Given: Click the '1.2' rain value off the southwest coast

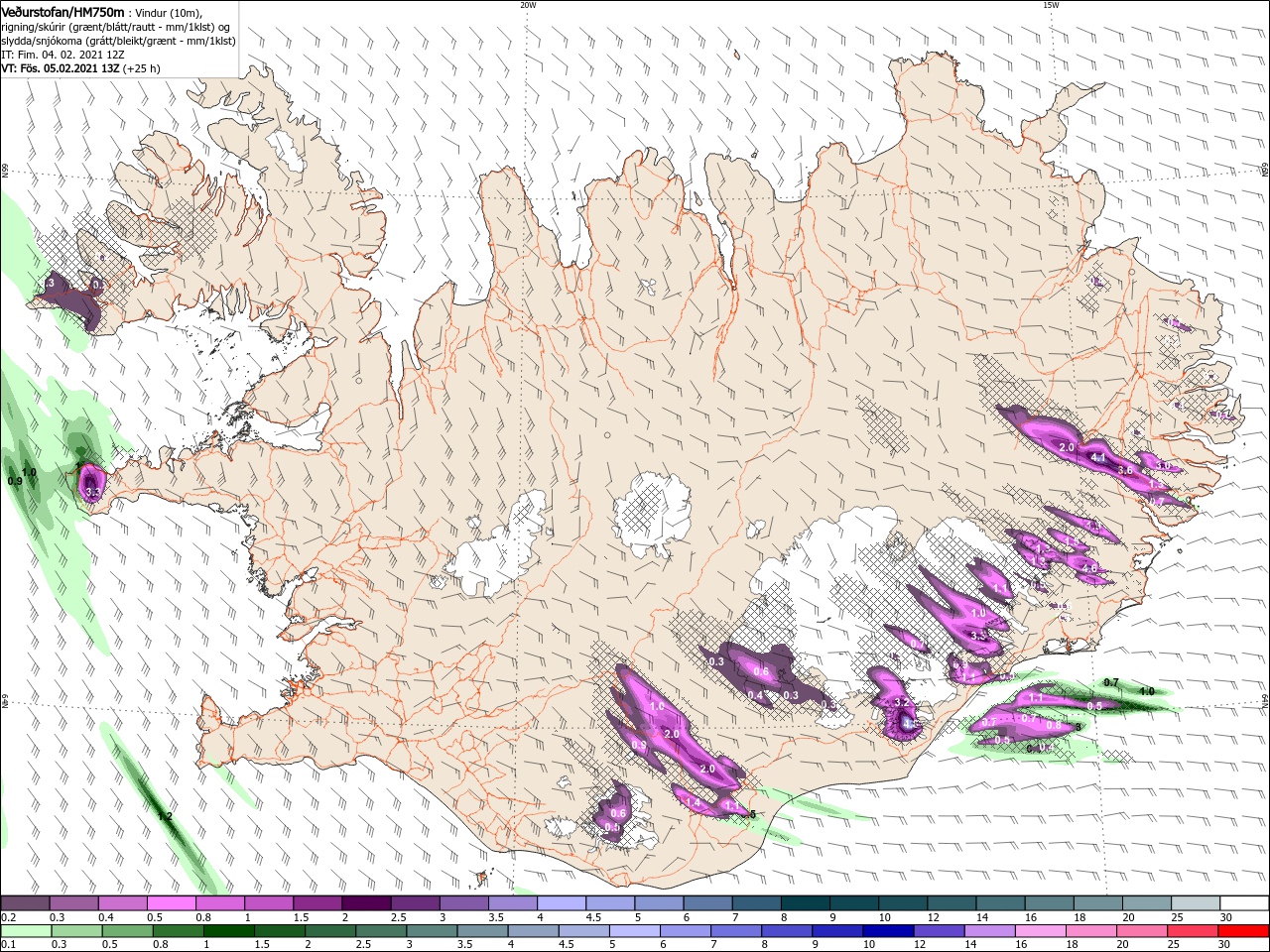Looking at the screenshot, I should (x=165, y=816).
